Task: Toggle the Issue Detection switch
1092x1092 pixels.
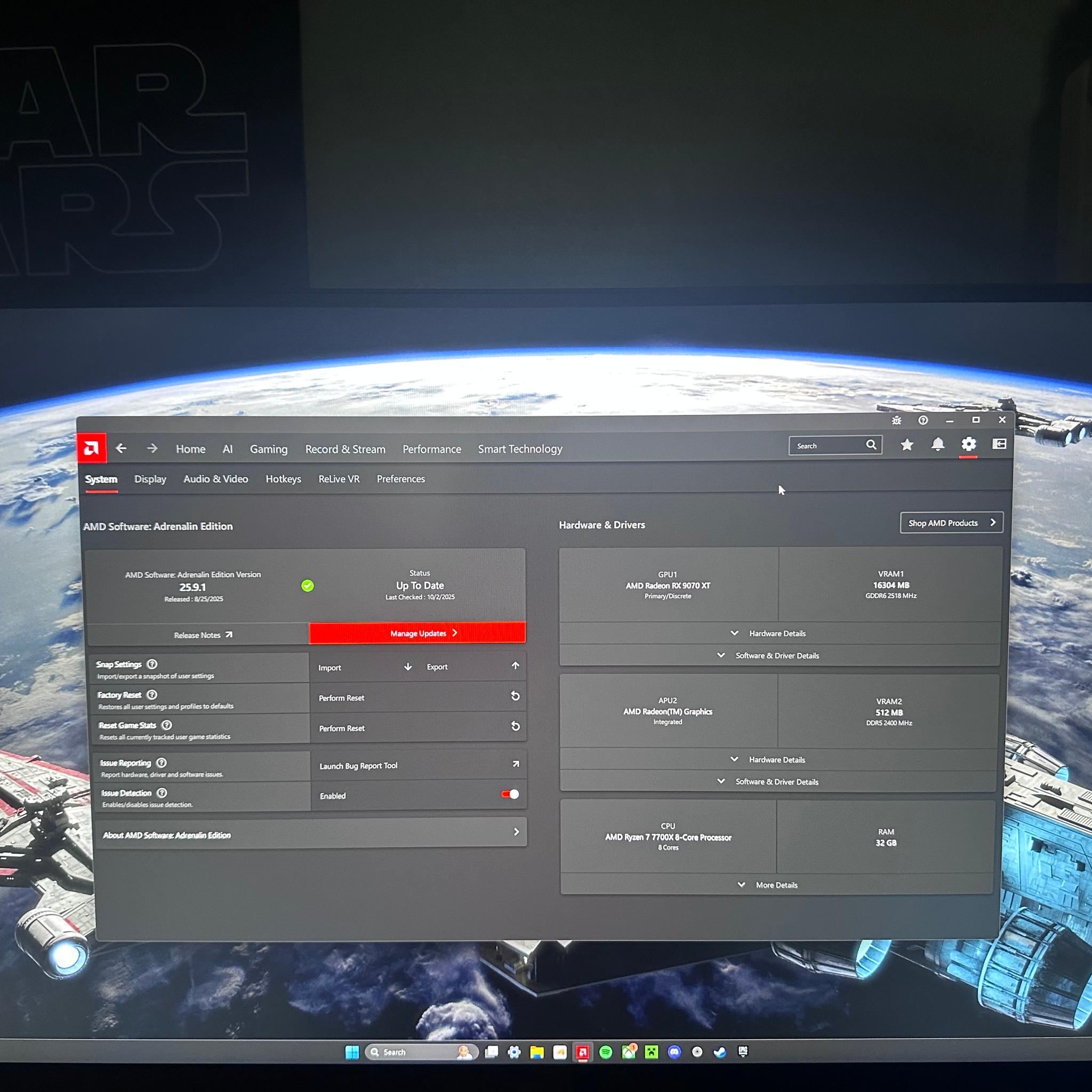Action: [510, 794]
